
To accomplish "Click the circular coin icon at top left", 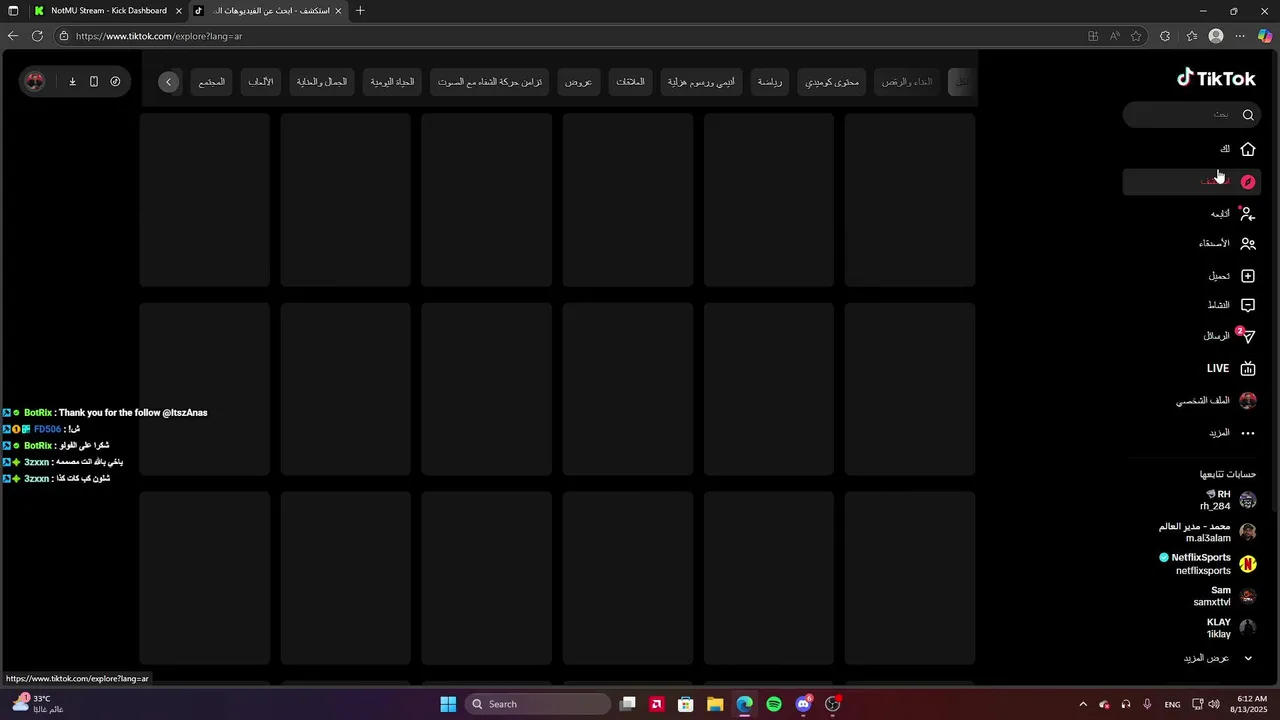I will coord(115,82).
